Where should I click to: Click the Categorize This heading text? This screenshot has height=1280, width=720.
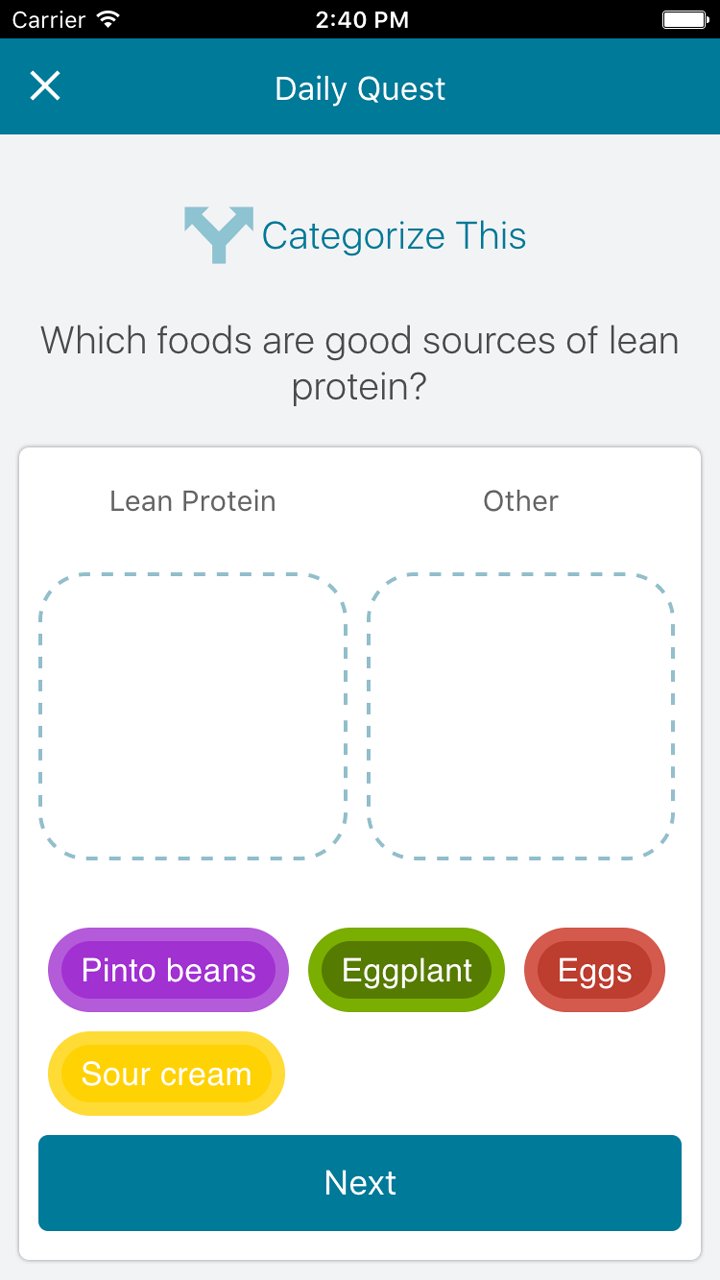tap(394, 236)
